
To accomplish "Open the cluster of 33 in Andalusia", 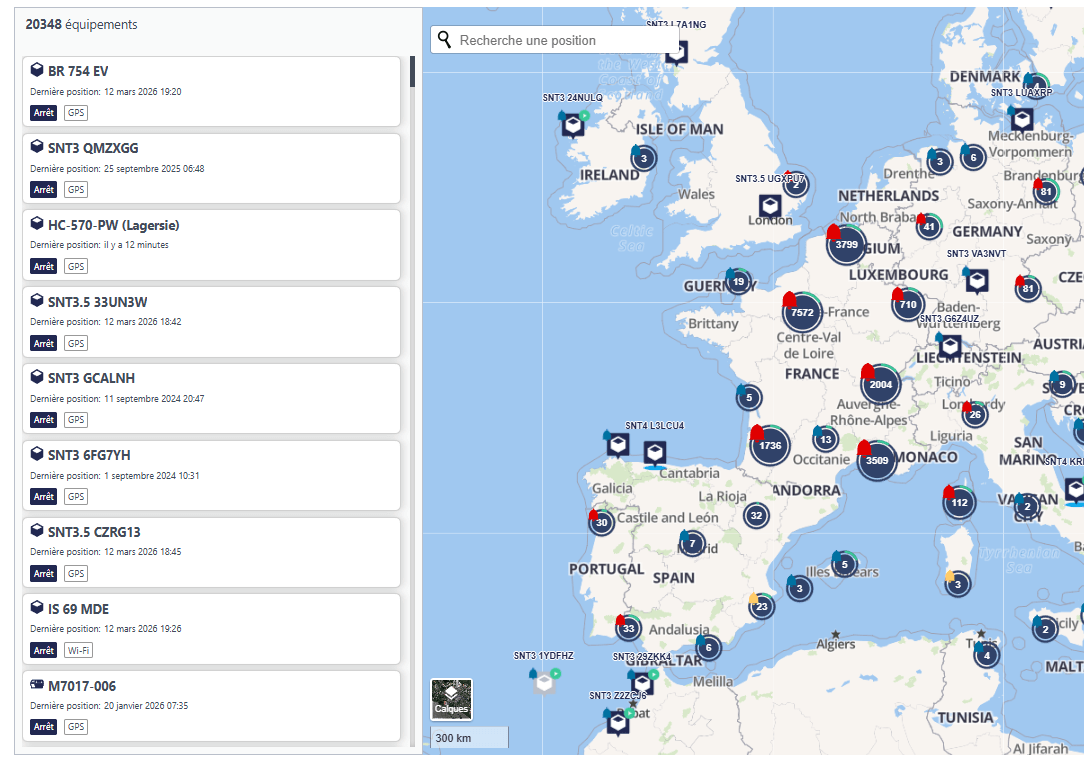I will click(628, 629).
